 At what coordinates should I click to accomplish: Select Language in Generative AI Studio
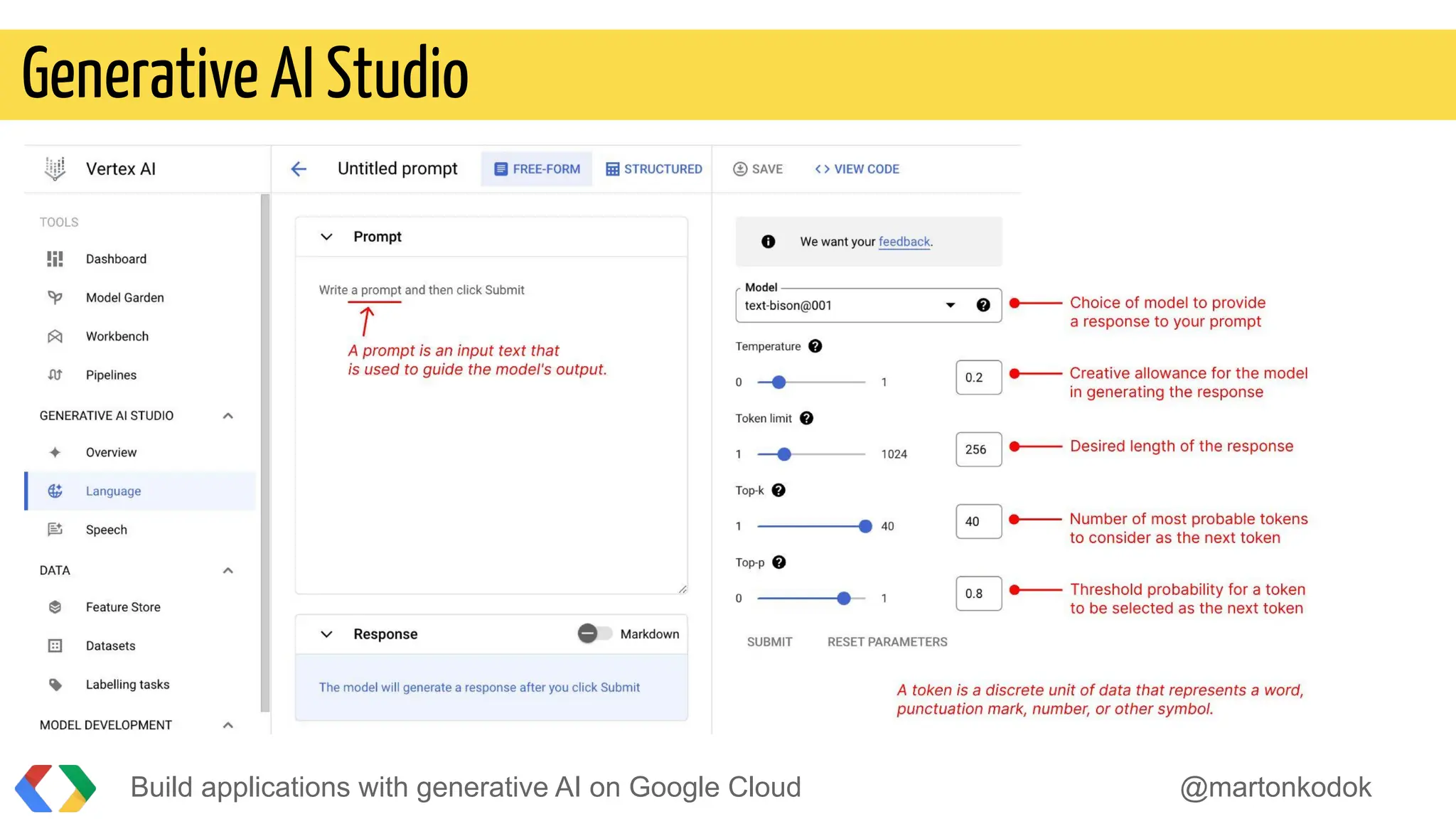coord(140,491)
